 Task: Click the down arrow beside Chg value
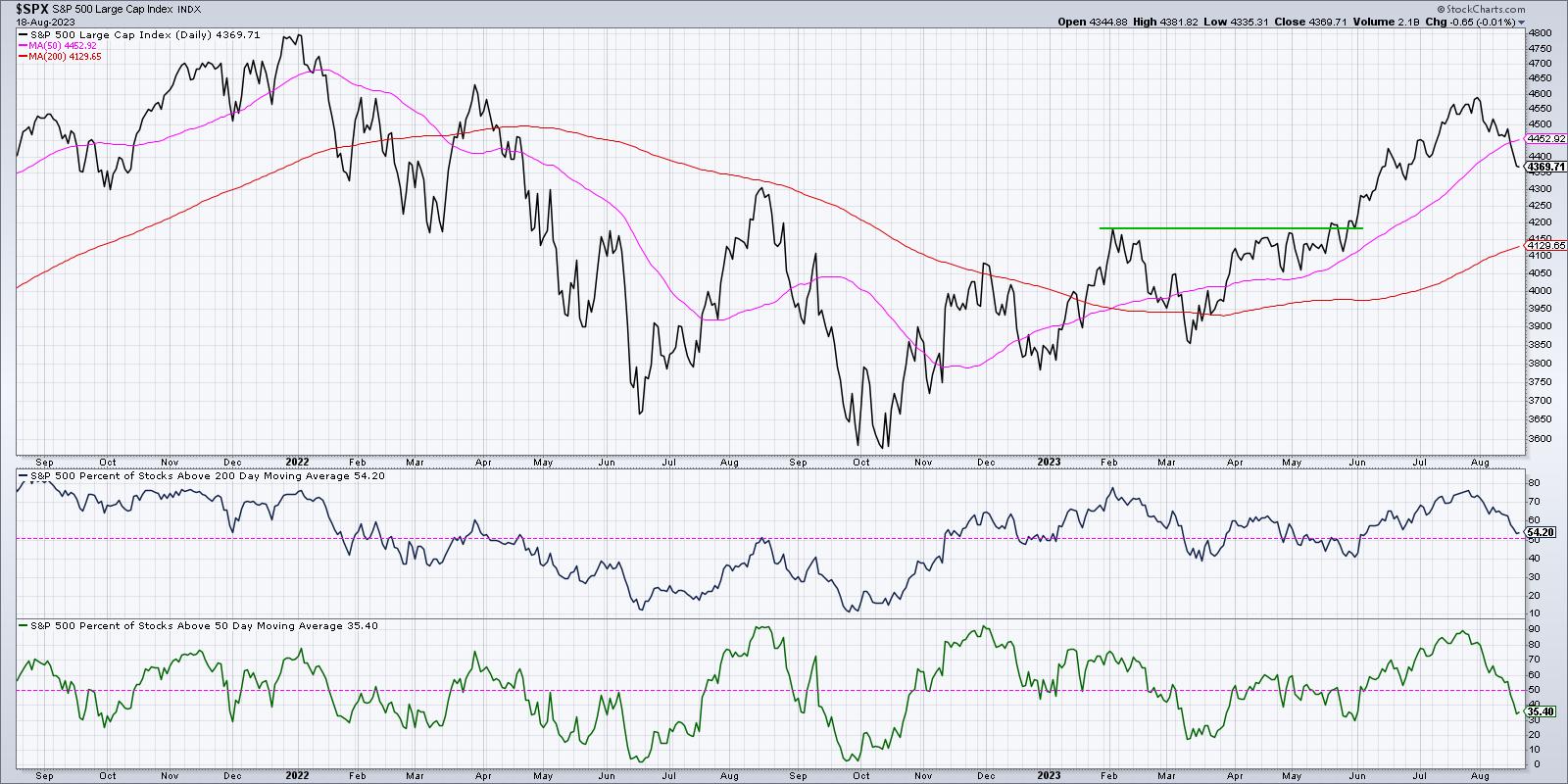pyautogui.click(x=1521, y=21)
